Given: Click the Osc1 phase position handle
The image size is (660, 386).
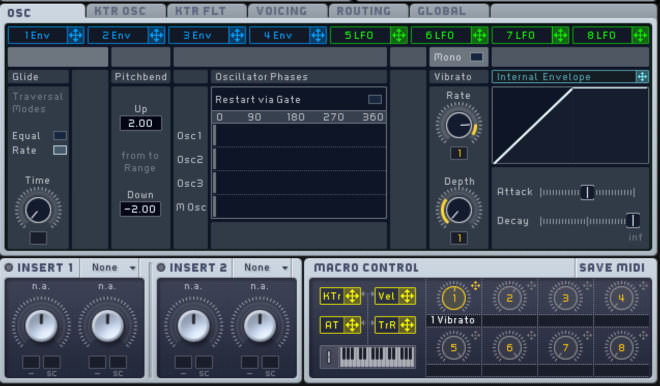Looking at the screenshot, I should (x=215, y=136).
